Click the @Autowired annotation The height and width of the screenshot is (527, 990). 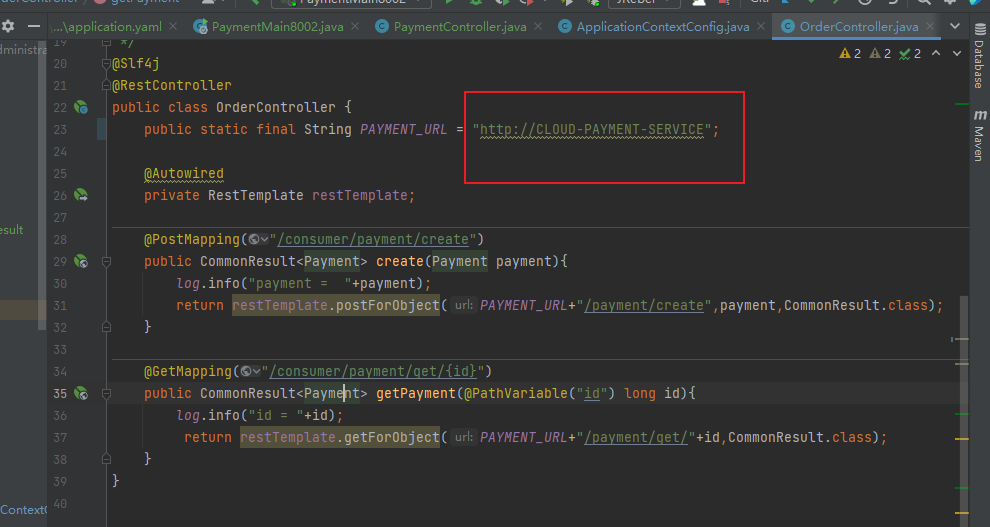tap(184, 173)
